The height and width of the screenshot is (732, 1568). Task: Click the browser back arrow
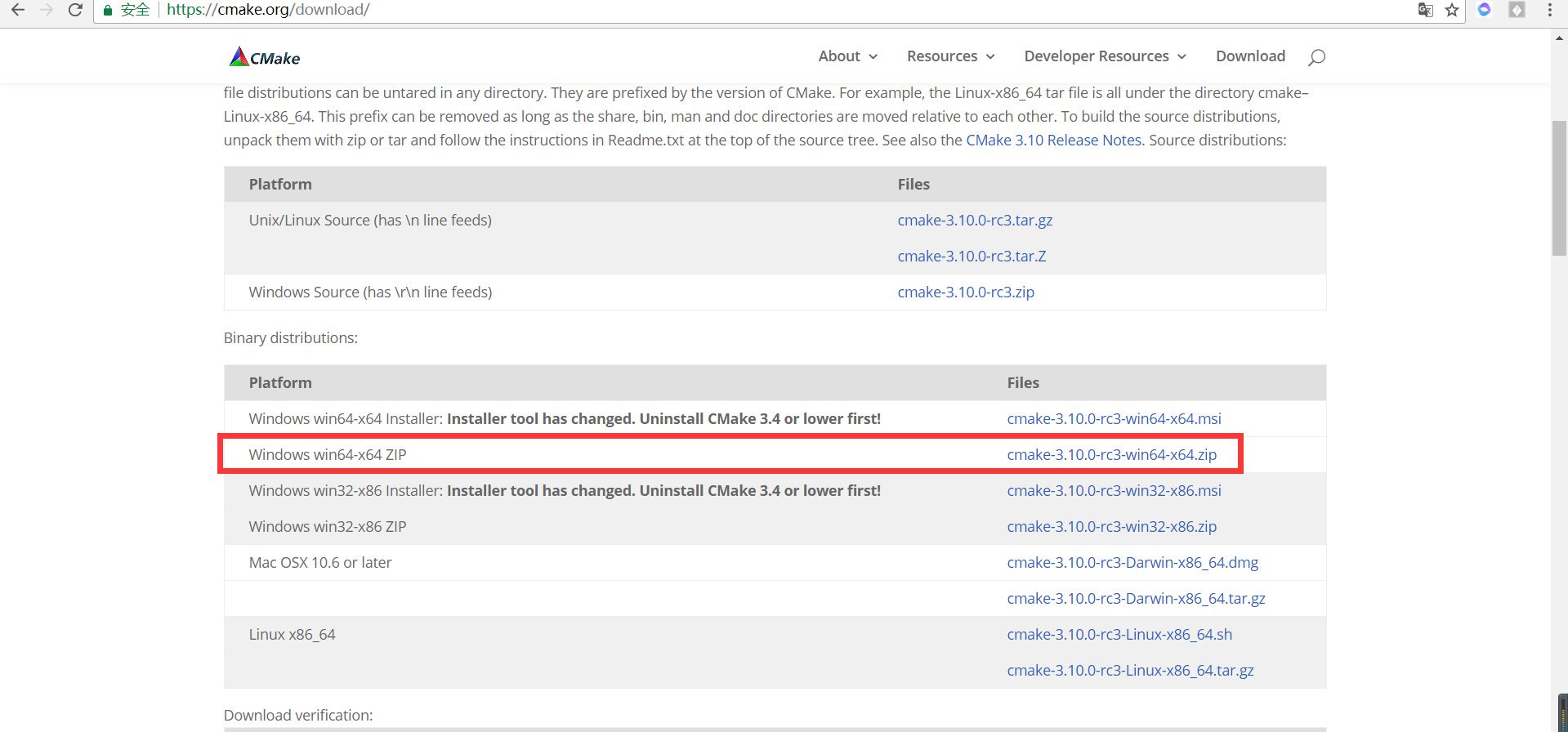pos(18,10)
